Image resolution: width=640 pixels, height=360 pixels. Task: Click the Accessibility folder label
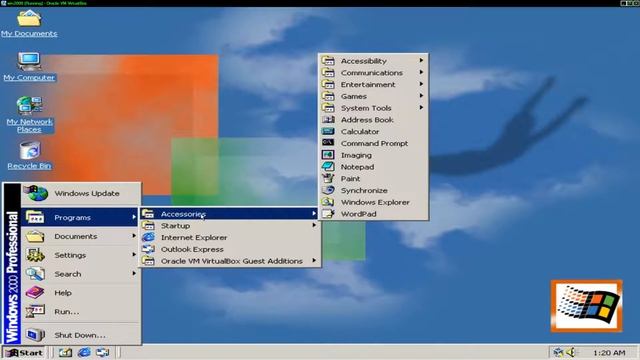(x=363, y=61)
